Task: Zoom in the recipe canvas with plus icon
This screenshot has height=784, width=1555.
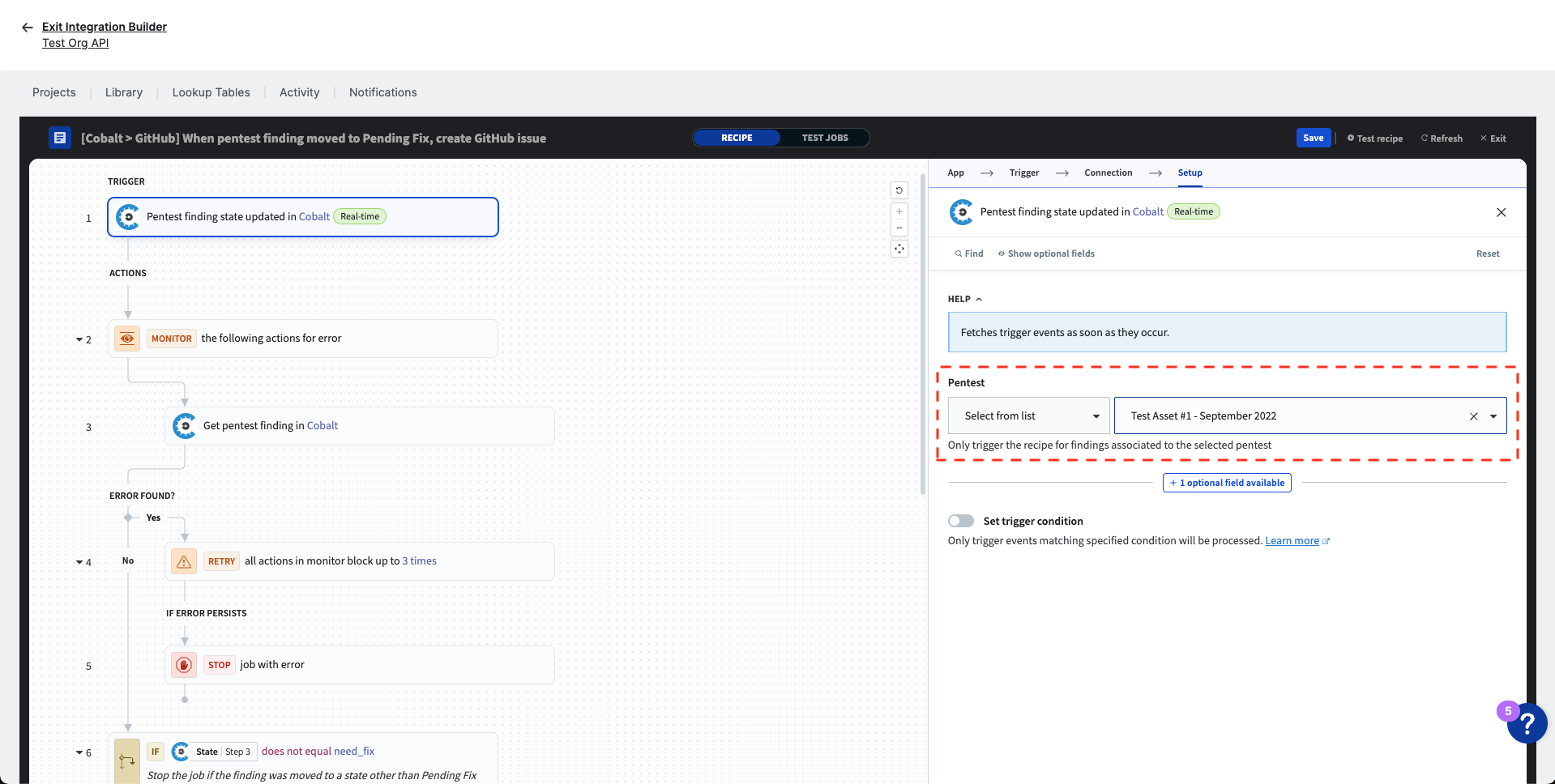Action: tap(899, 211)
